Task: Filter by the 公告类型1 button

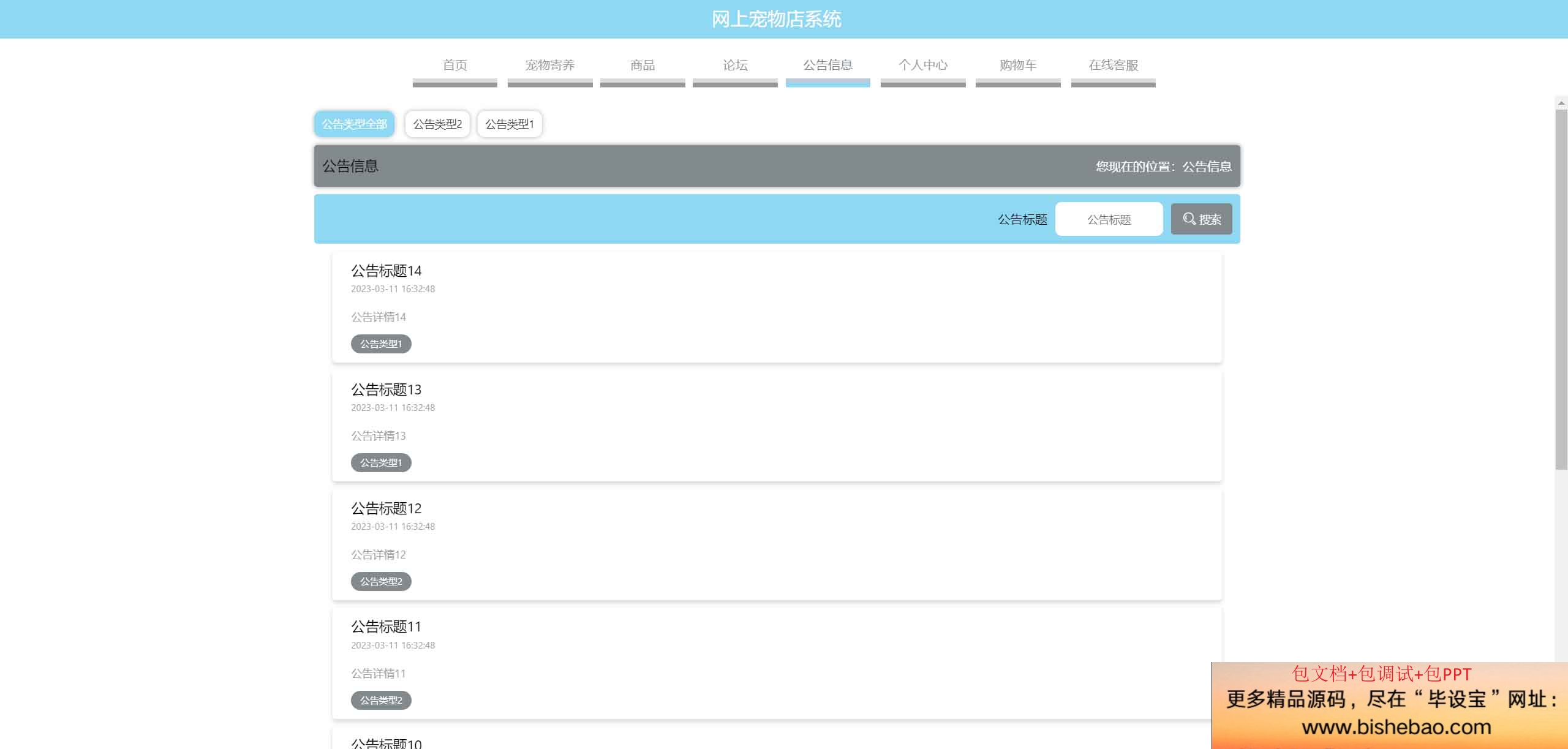Action: (x=510, y=124)
